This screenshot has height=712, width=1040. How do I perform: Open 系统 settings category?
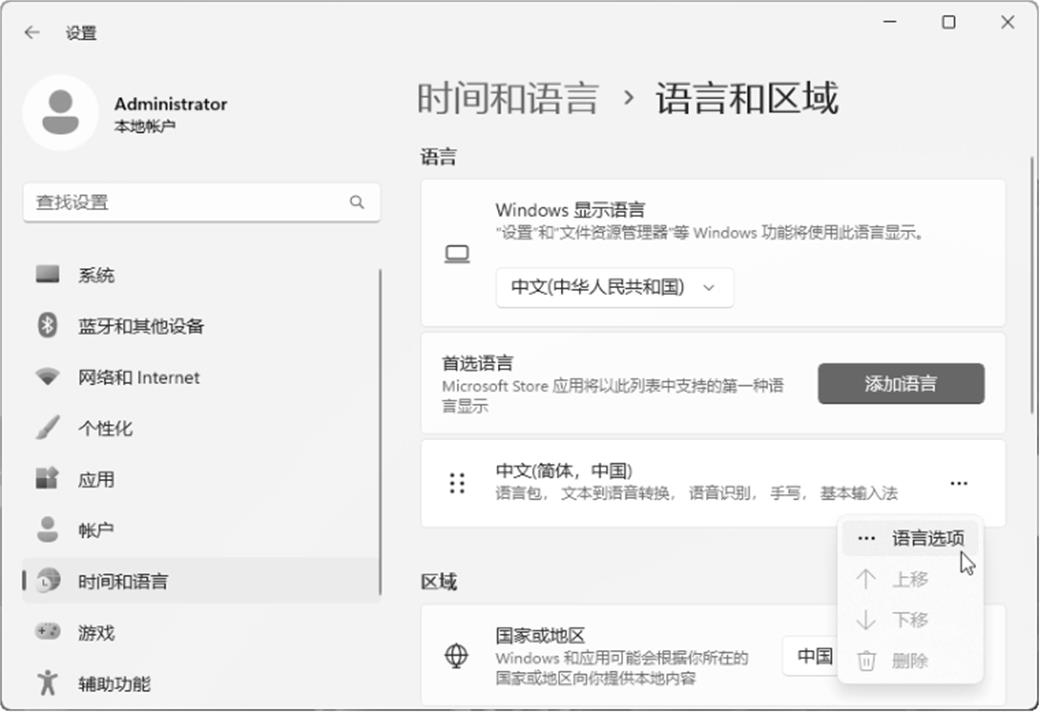click(96, 275)
